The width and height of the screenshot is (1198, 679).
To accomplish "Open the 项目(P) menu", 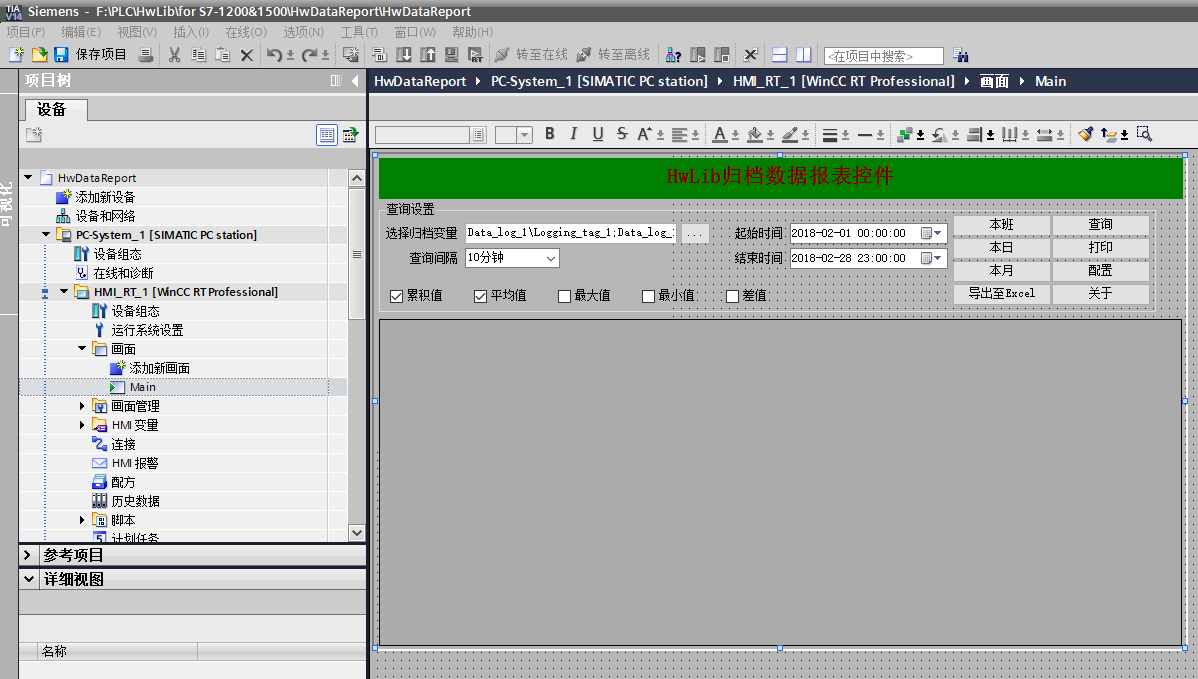I will 26,32.
